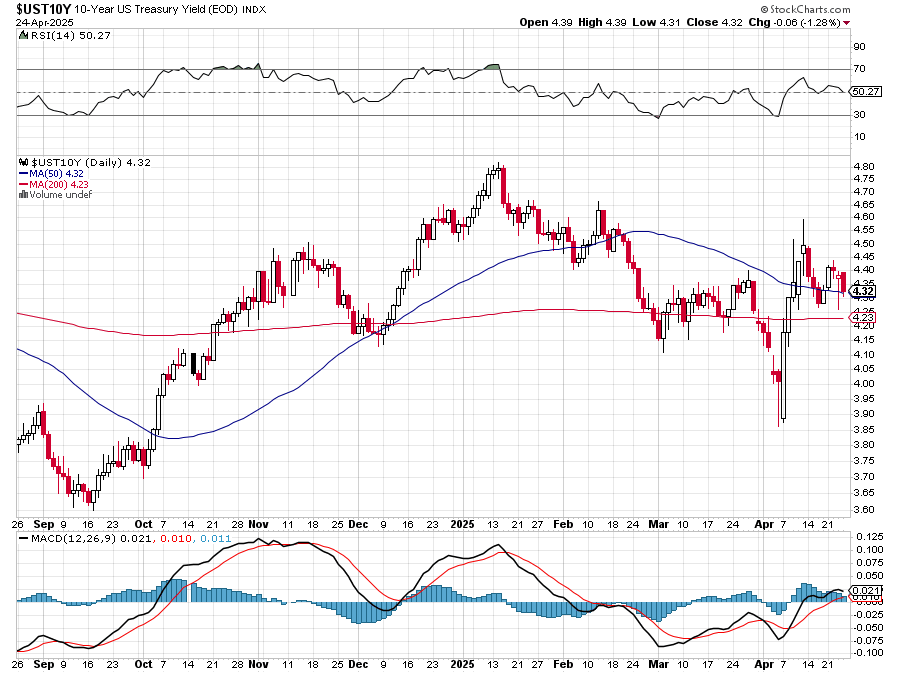
Task: Click the blue MA(50) line swatch in legend
Action: pyautogui.click(x=24, y=173)
